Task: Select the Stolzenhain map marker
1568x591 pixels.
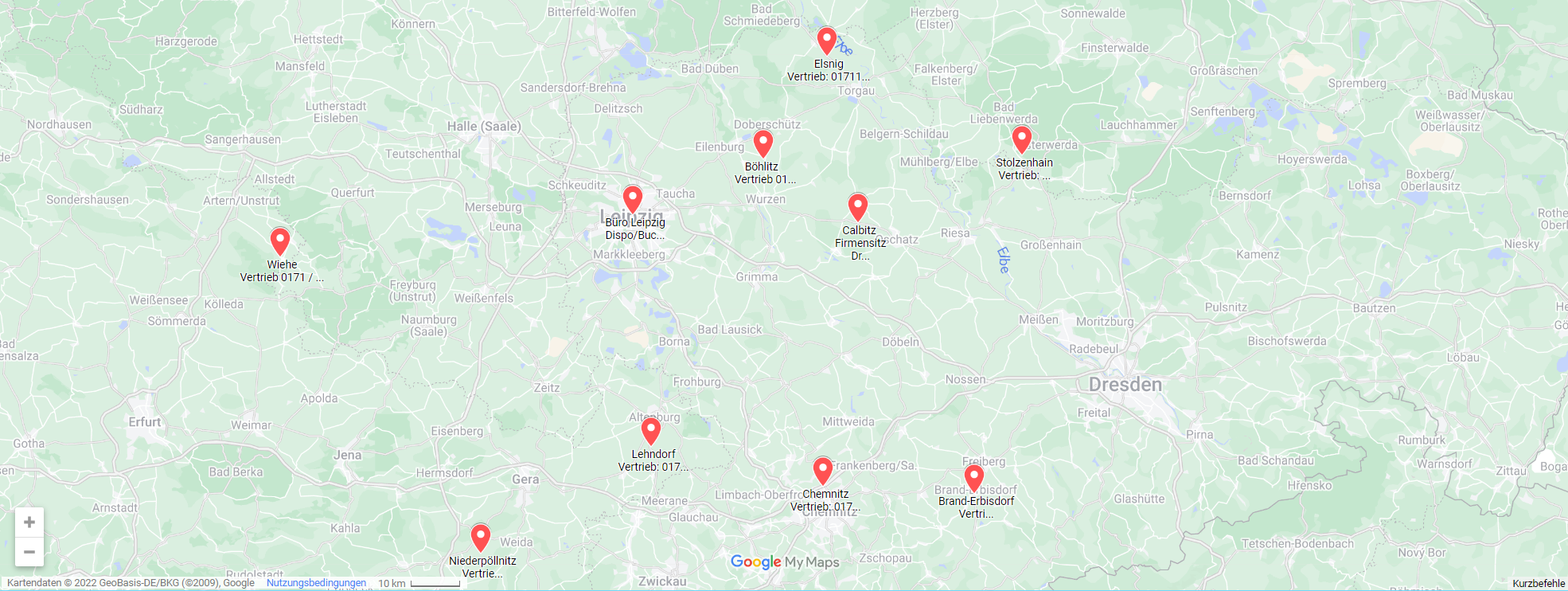Action: pyautogui.click(x=1022, y=139)
